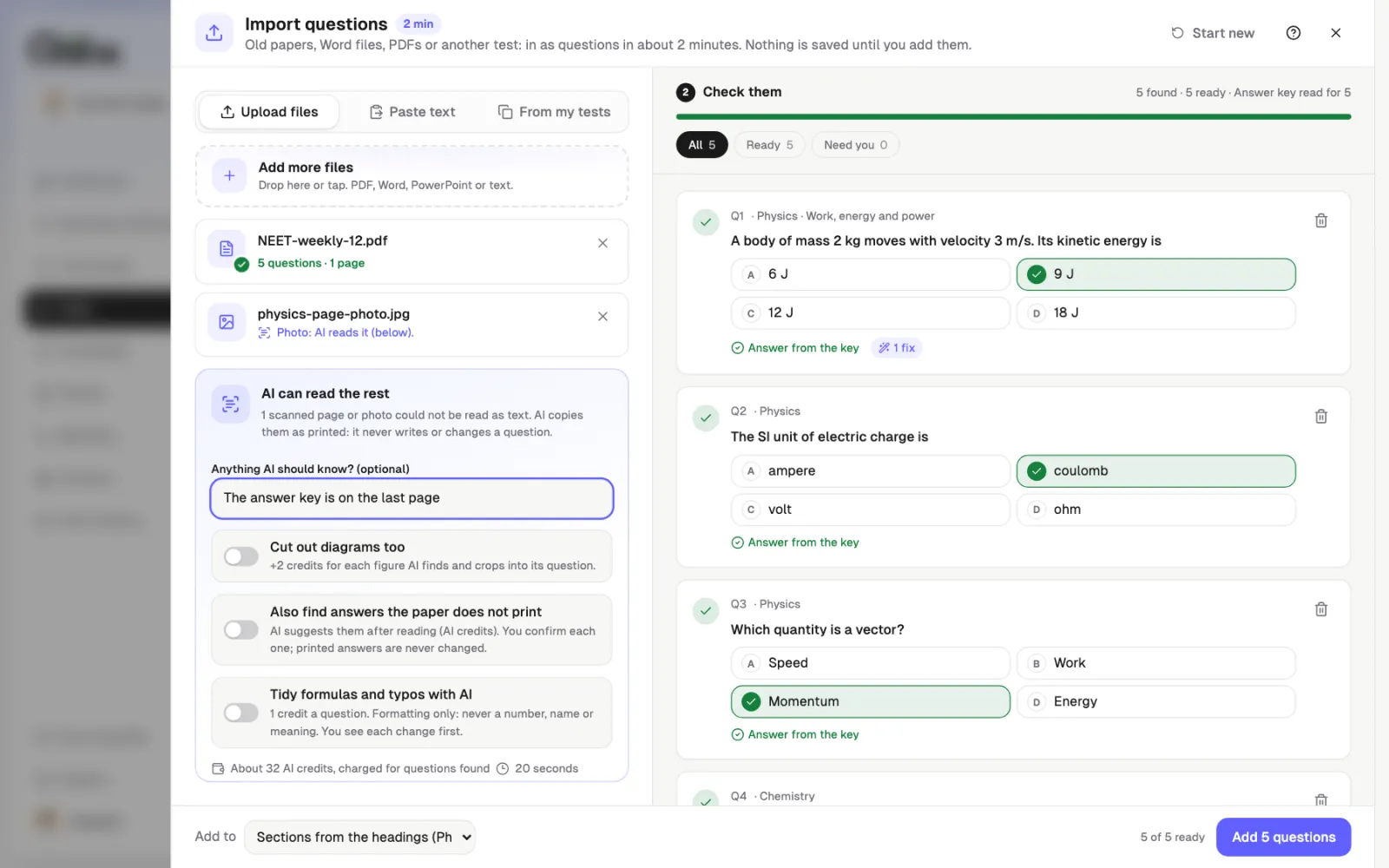1389x868 pixels.
Task: Choose Q3 option B, Work
Action: pos(1155,663)
